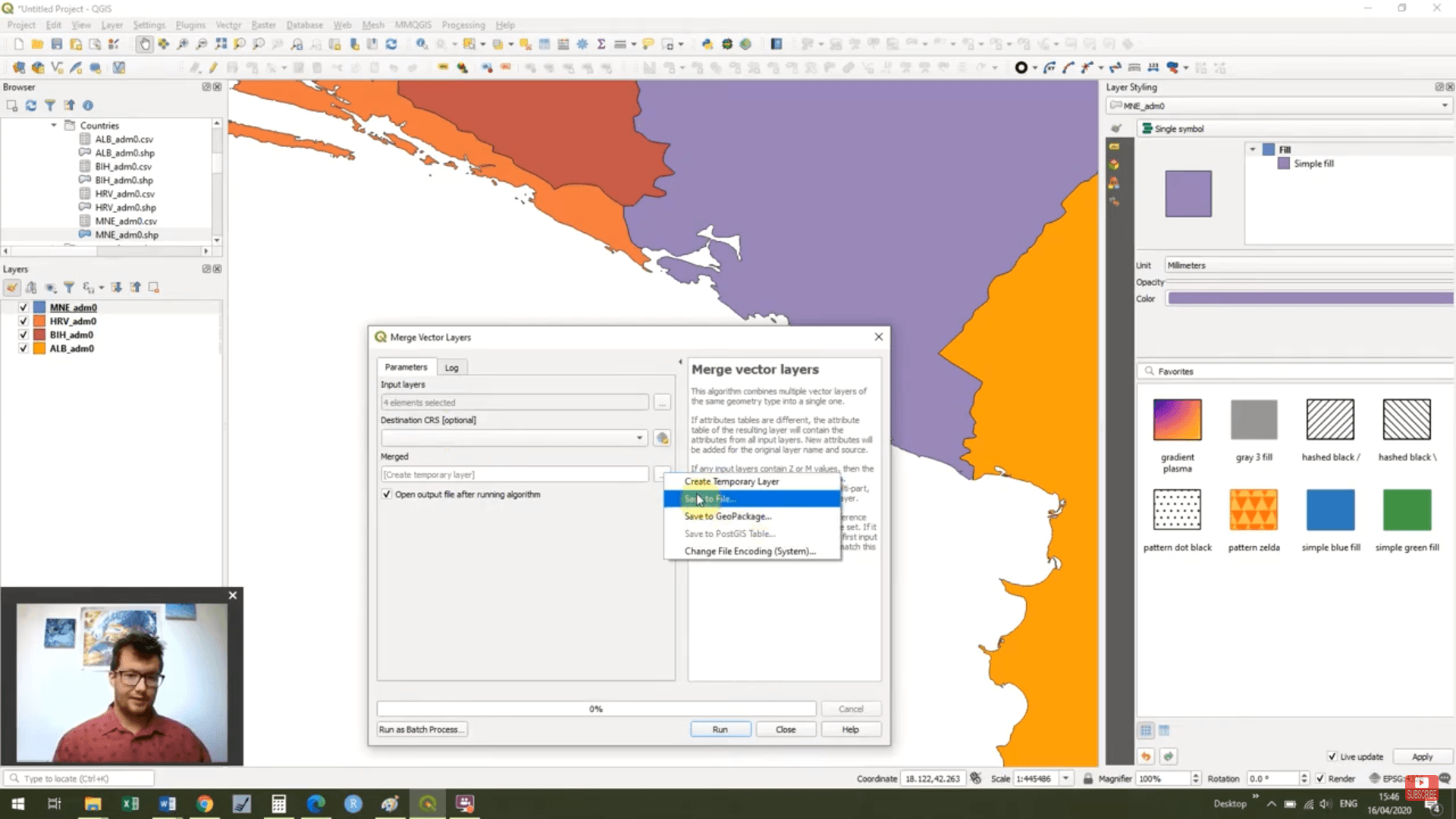Click the Refresh icon in Browser panel

(x=31, y=105)
